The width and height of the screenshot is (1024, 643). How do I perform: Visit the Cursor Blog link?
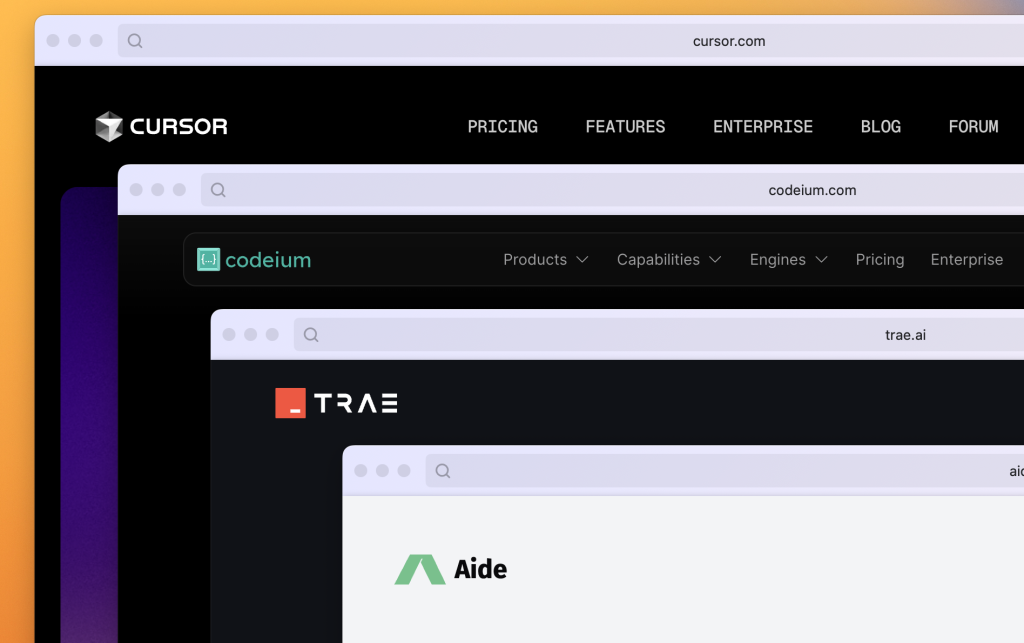pyautogui.click(x=880, y=127)
